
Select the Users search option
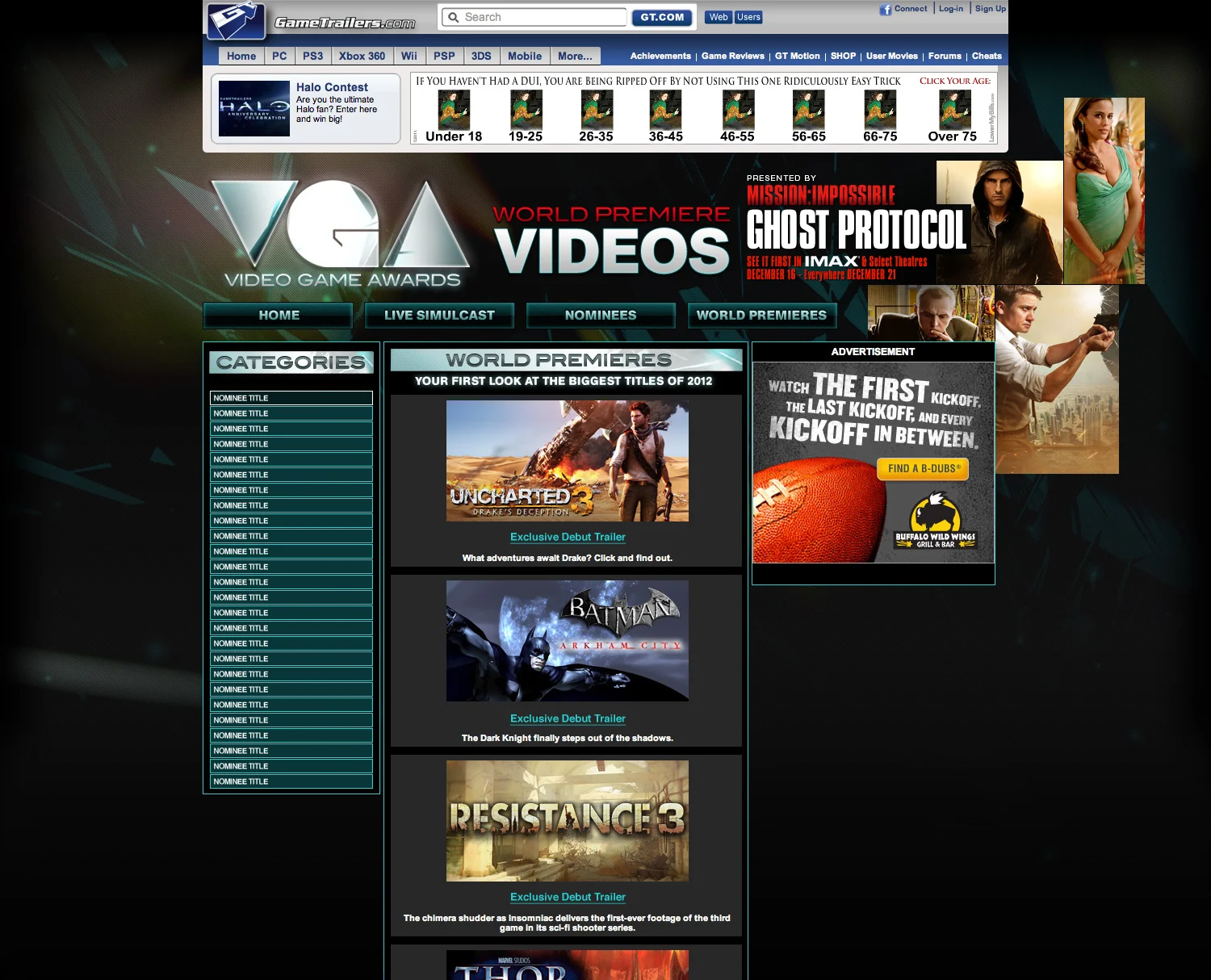pos(748,17)
